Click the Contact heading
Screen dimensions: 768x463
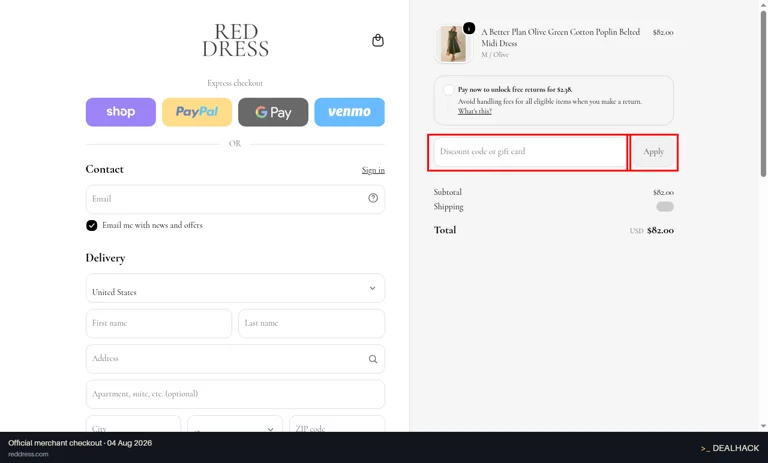[104, 169]
